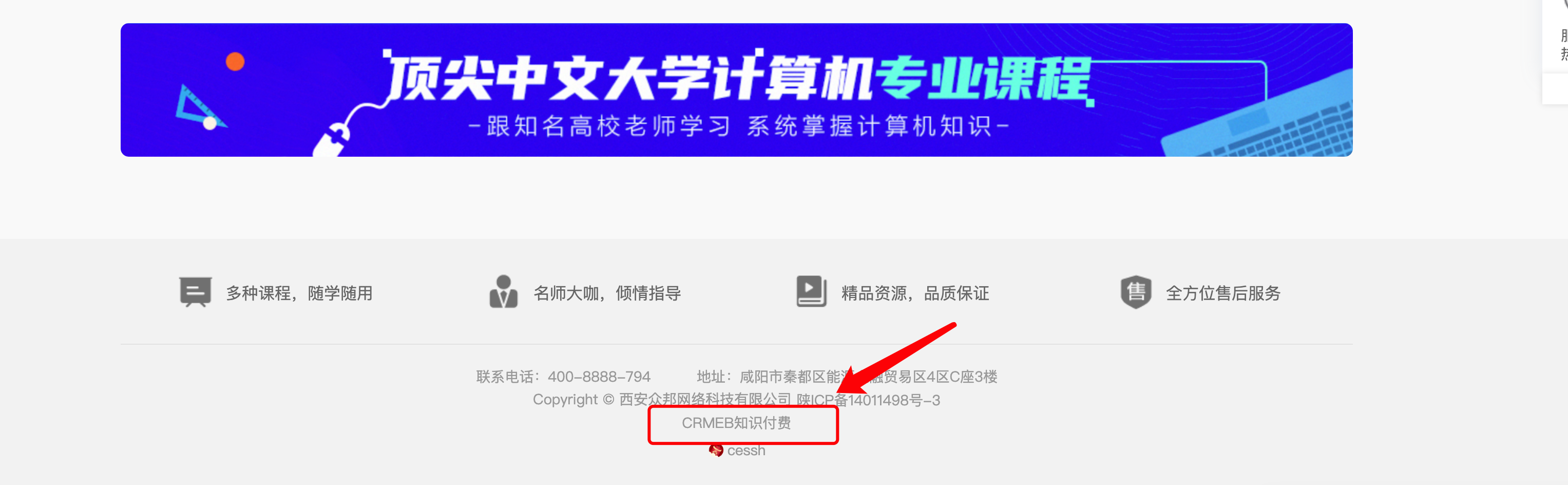The image size is (1568, 485).
Task: Click the red round badge icon beside cessh
Action: click(716, 450)
